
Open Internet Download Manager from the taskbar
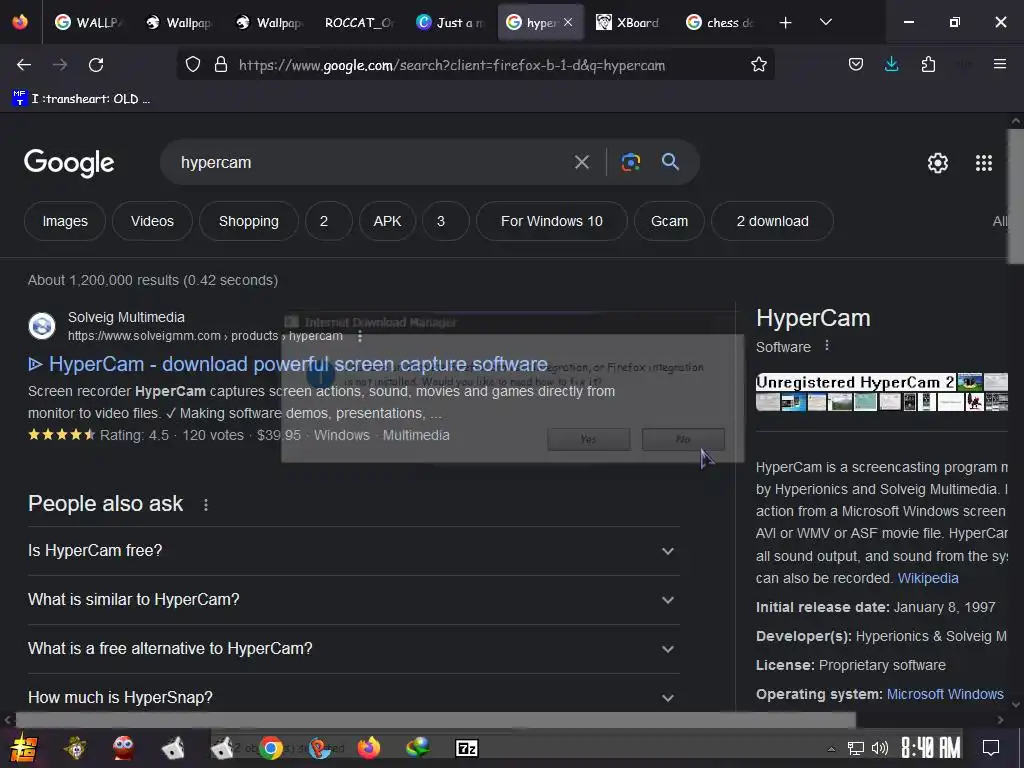(x=417, y=748)
